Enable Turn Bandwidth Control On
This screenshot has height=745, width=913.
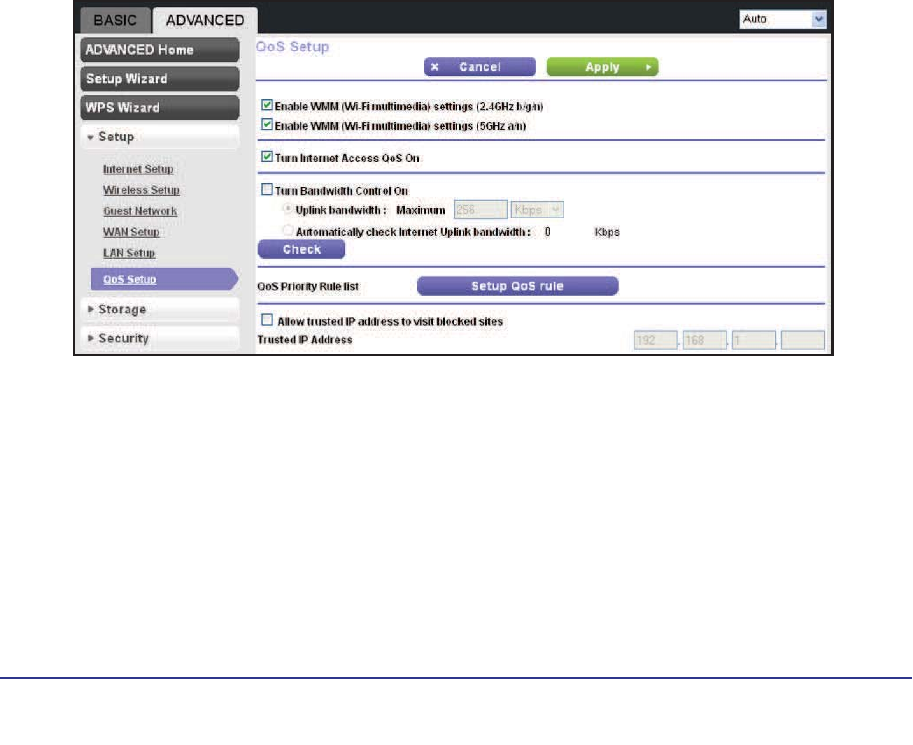(x=267, y=189)
